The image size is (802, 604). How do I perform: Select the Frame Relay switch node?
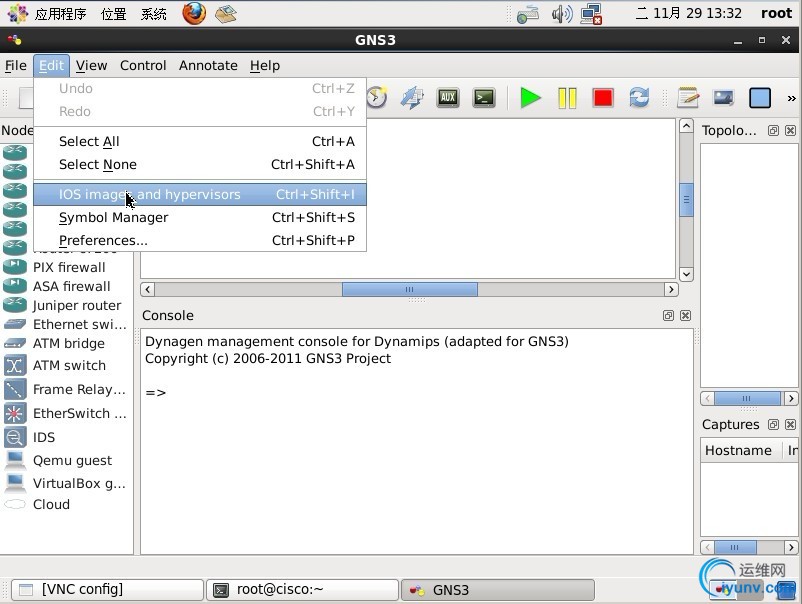(x=65, y=389)
